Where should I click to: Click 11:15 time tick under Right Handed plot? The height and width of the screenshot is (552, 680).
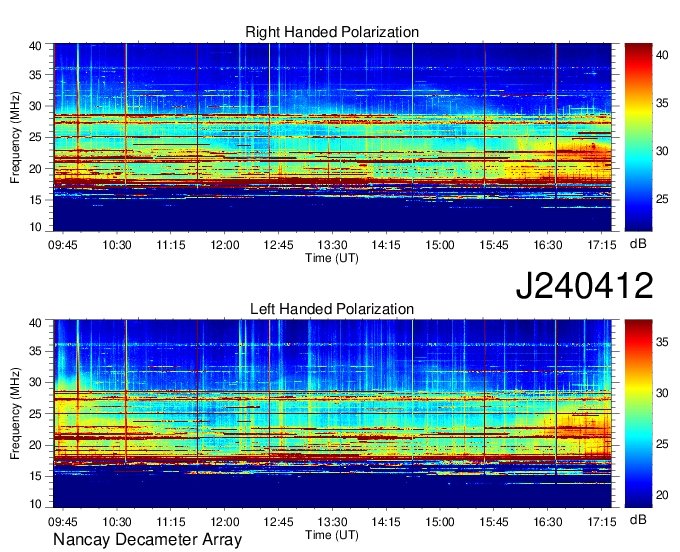click(171, 245)
